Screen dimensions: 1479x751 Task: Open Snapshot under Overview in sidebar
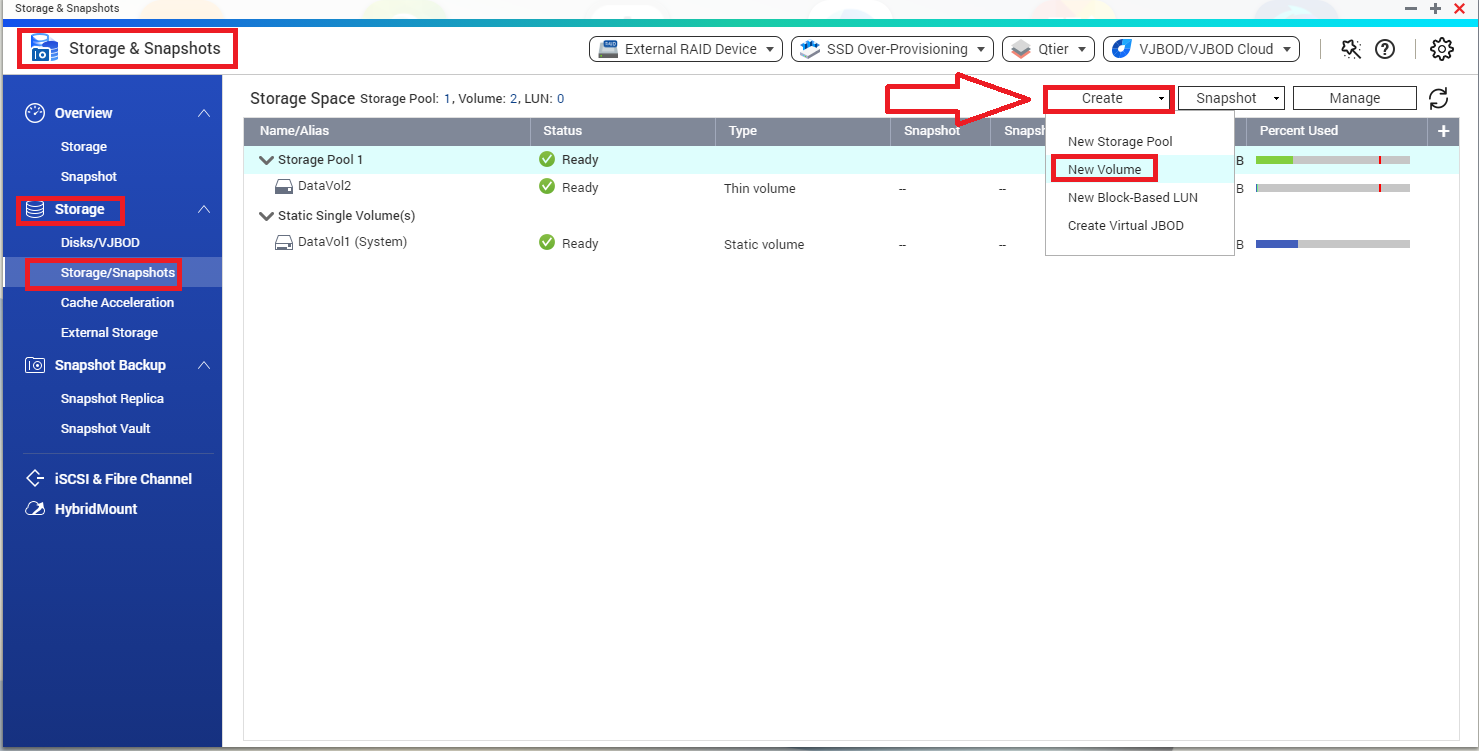pyautogui.click(x=89, y=176)
